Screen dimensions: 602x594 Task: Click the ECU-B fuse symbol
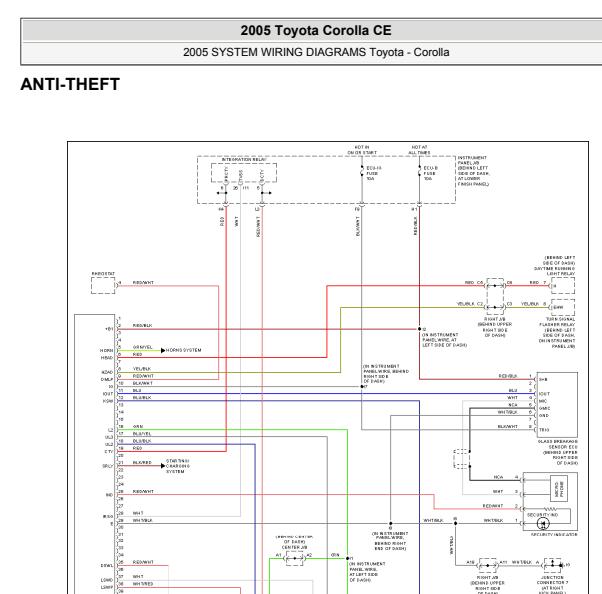pyautogui.click(x=419, y=172)
